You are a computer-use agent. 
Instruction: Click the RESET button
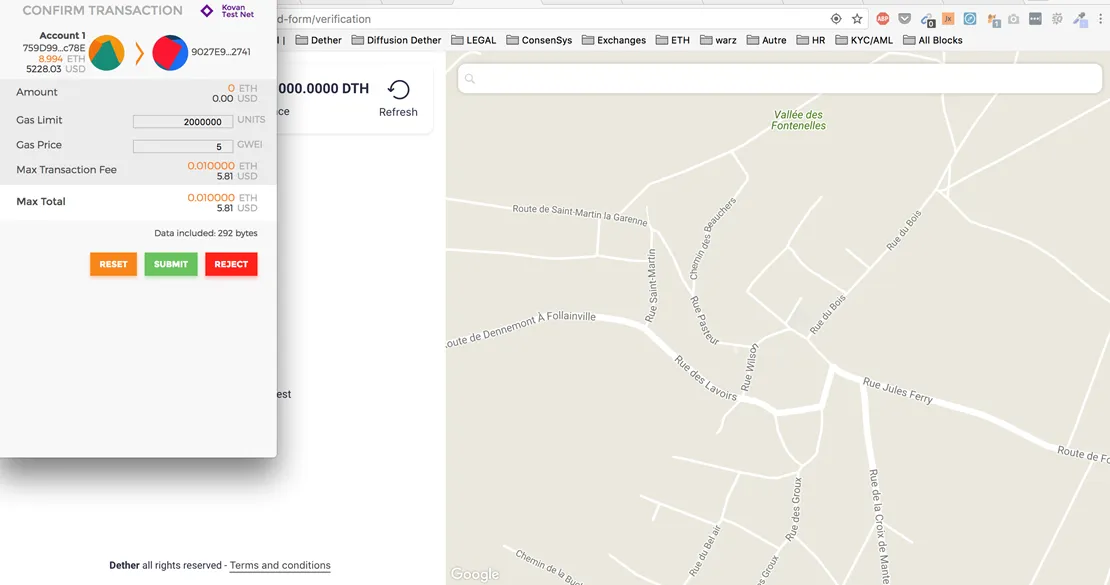point(113,264)
